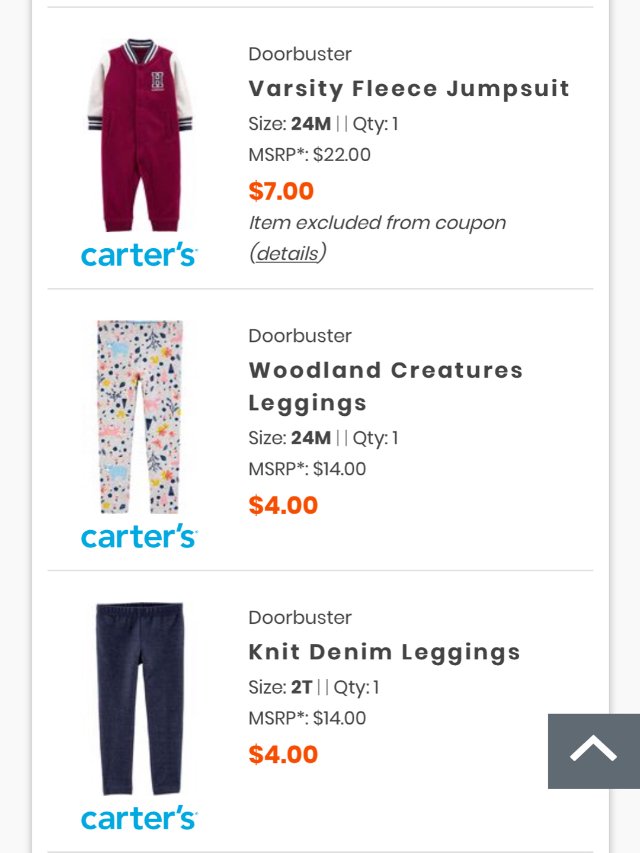Image resolution: width=640 pixels, height=853 pixels.
Task: Click the $4.00 Woodland Creatures Leggings price
Action: [x=283, y=505]
